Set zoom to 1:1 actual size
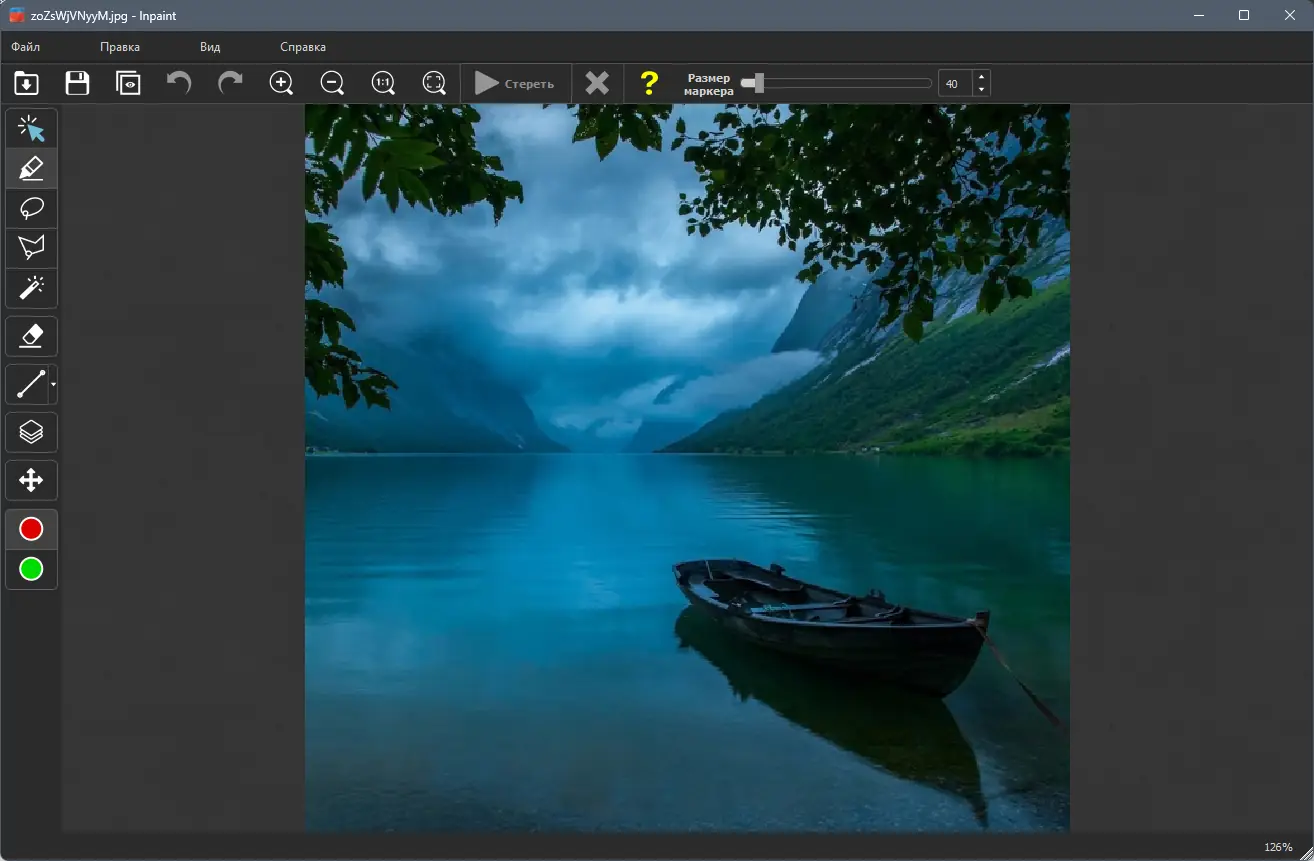 click(x=383, y=83)
